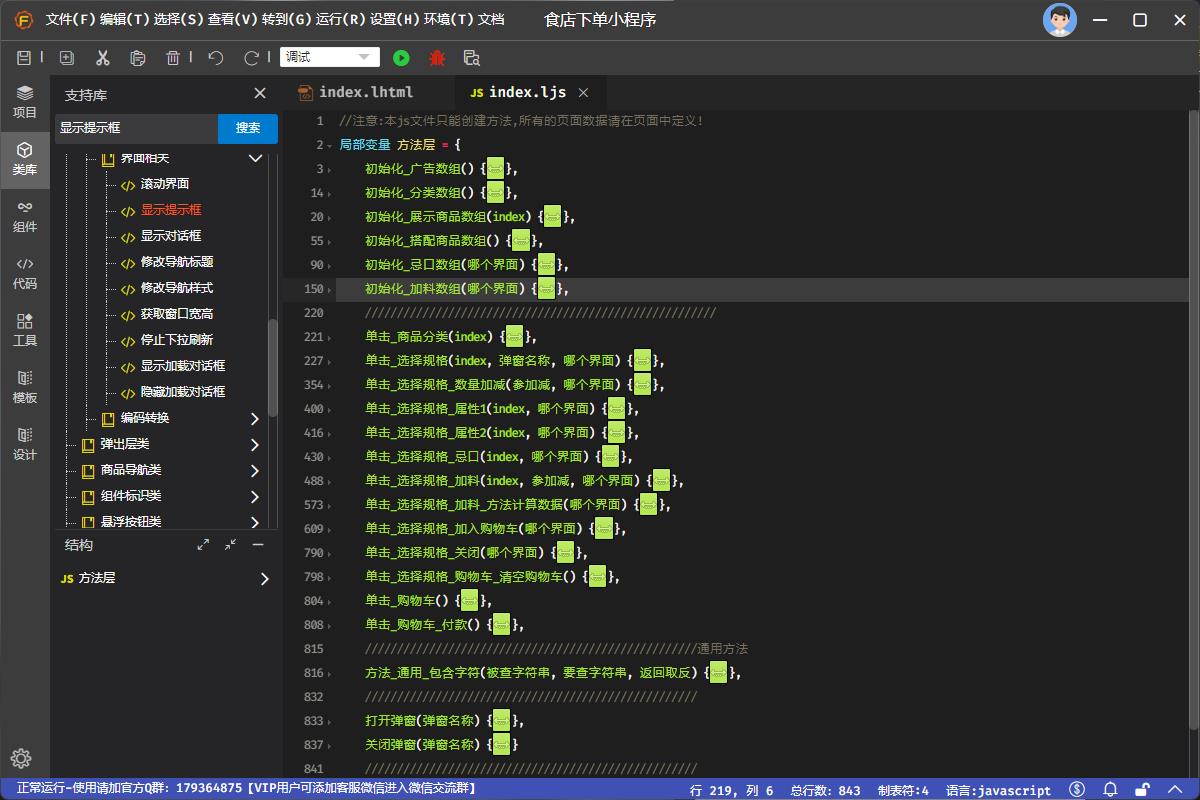Open the 查看(V) menu

tap(232, 20)
